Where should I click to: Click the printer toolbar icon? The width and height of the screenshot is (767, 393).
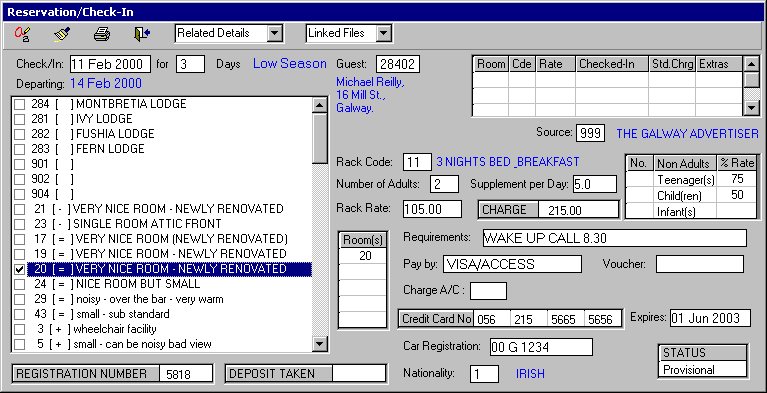[102, 34]
